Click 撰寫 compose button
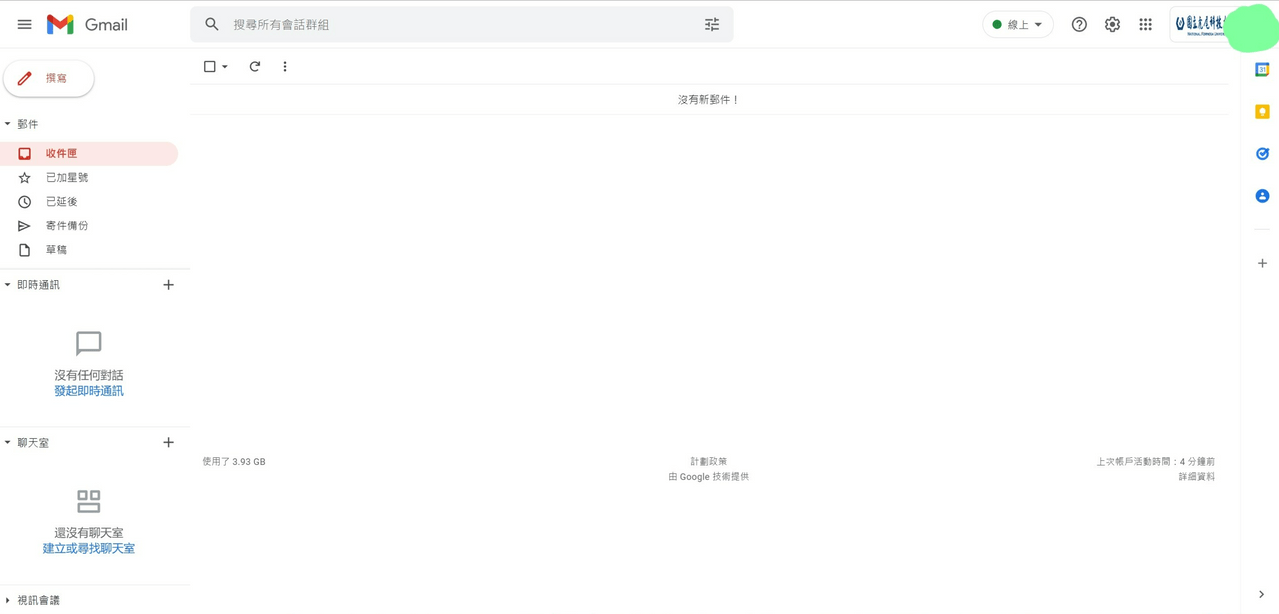Viewport: 1279px width, 614px height. (x=49, y=78)
